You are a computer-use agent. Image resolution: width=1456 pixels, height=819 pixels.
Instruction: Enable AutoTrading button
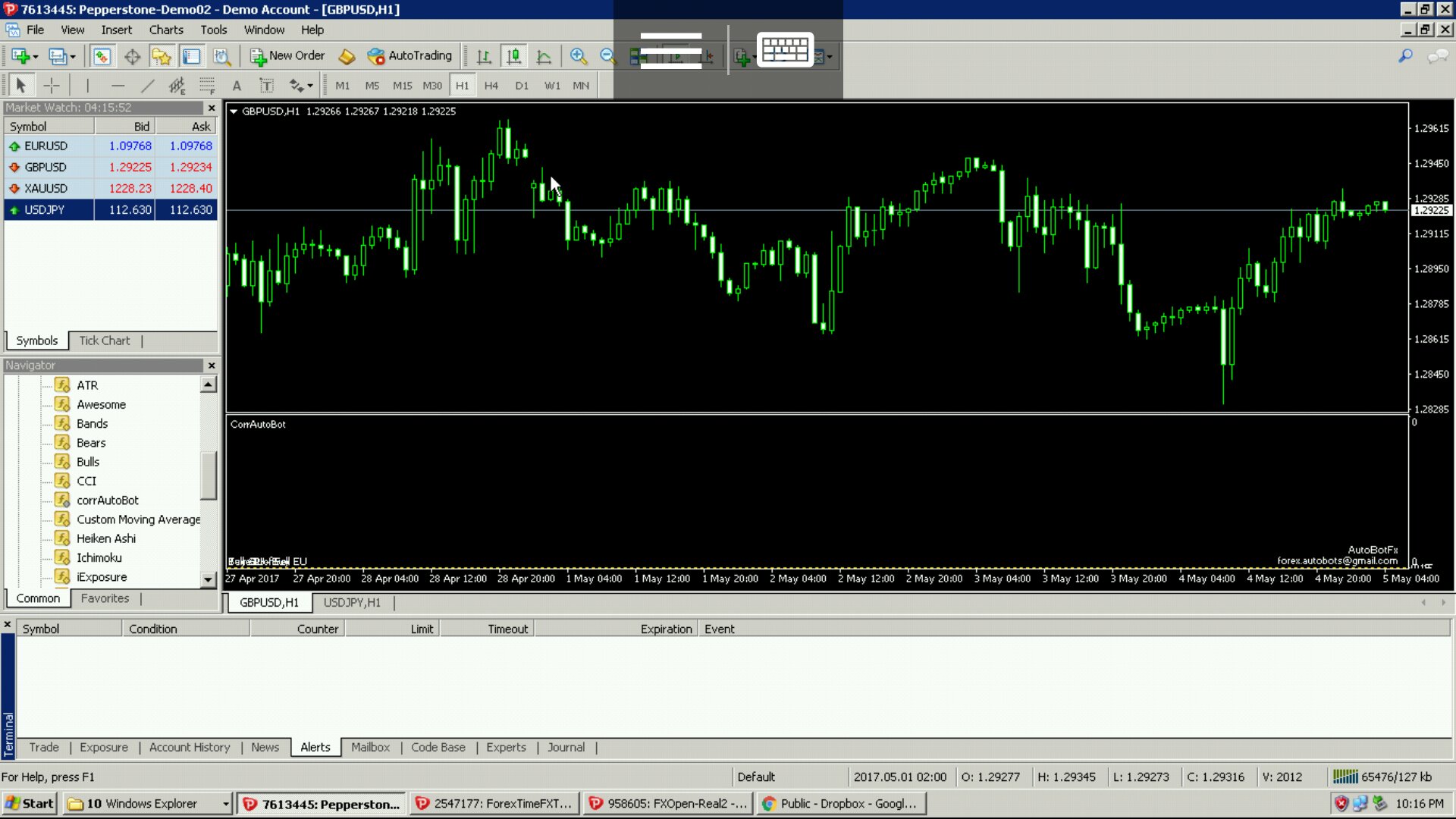[x=409, y=56]
